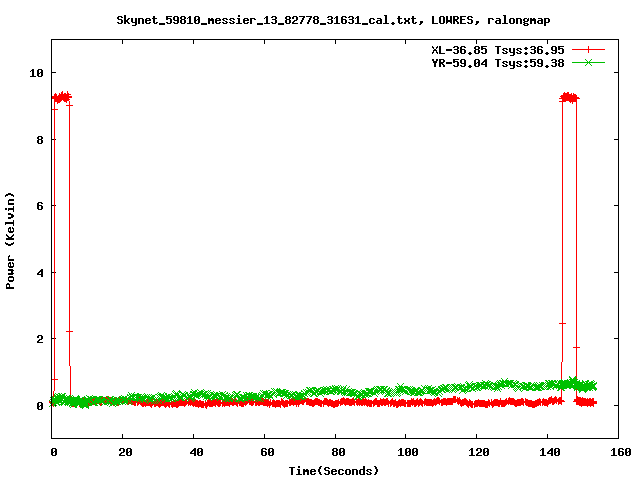This screenshot has width=640, height=480.
Task: Click y-axis tick label 10
Action: [x=36, y=73]
